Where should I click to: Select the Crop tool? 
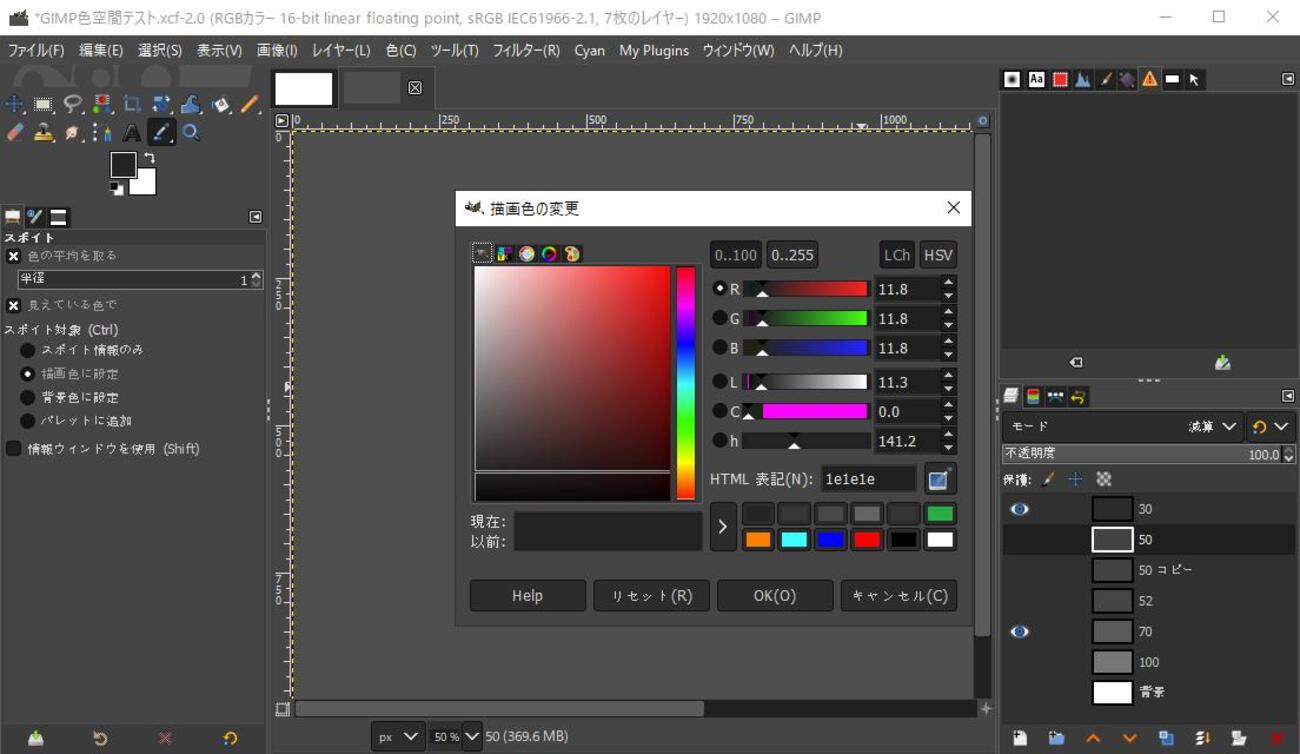(x=131, y=104)
